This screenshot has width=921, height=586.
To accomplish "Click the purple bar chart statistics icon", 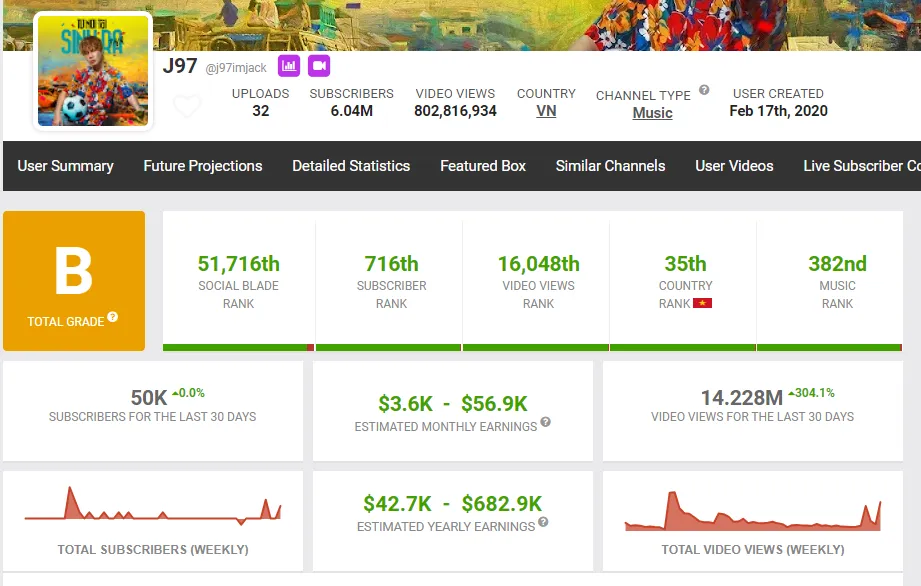I will (289, 66).
